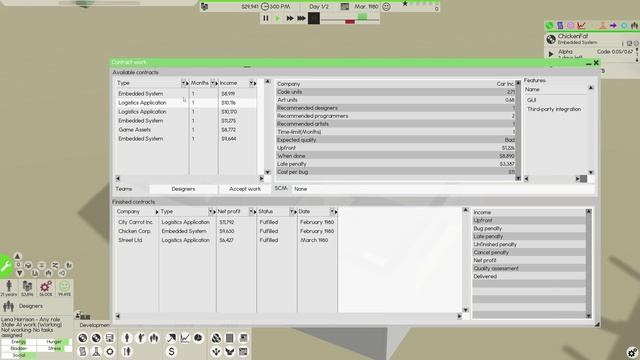Screen dimensions: 640x360
Task: Open the finished contracts Type column dropdown
Action: tap(211, 212)
